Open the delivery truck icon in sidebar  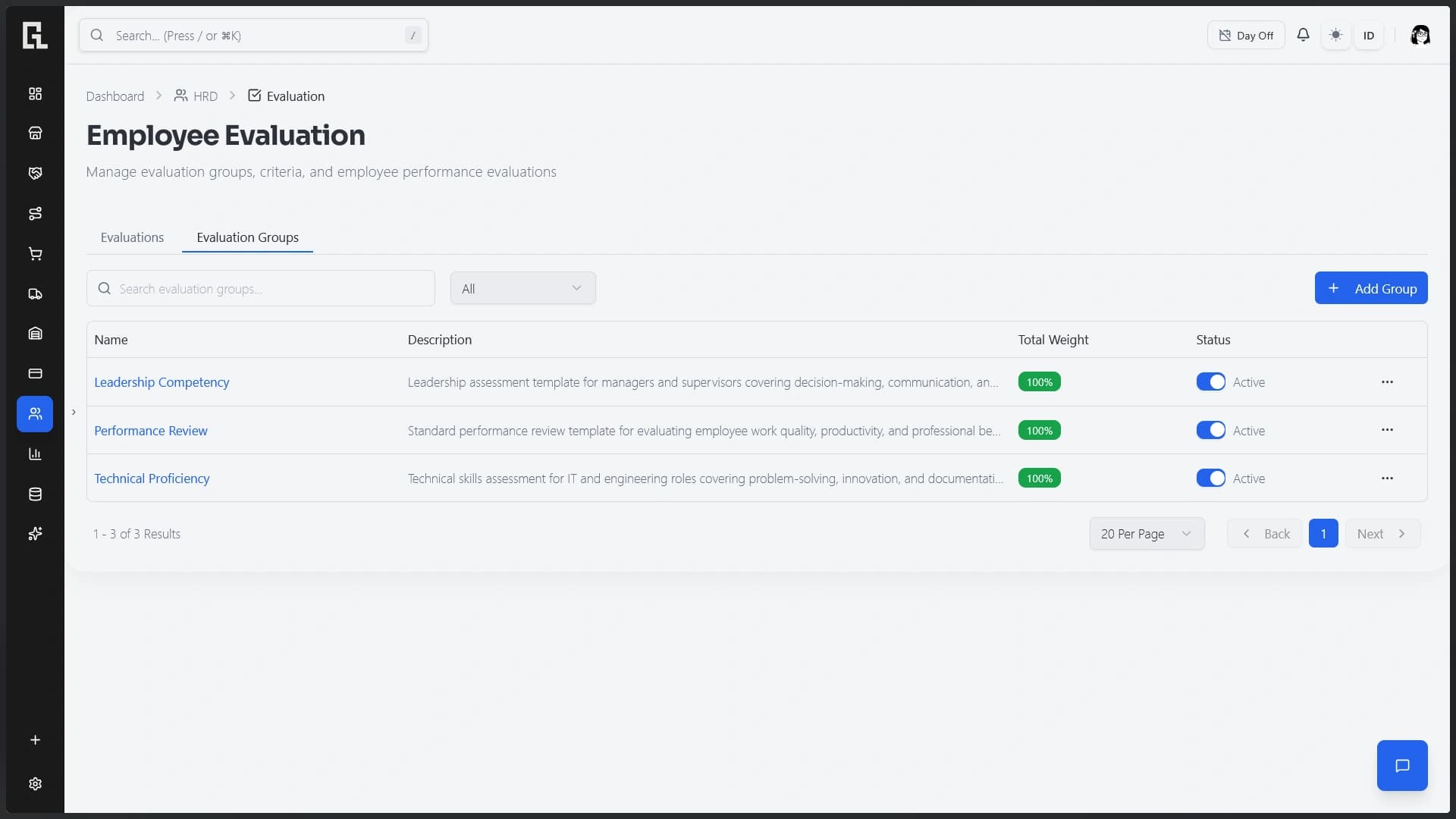tap(35, 293)
